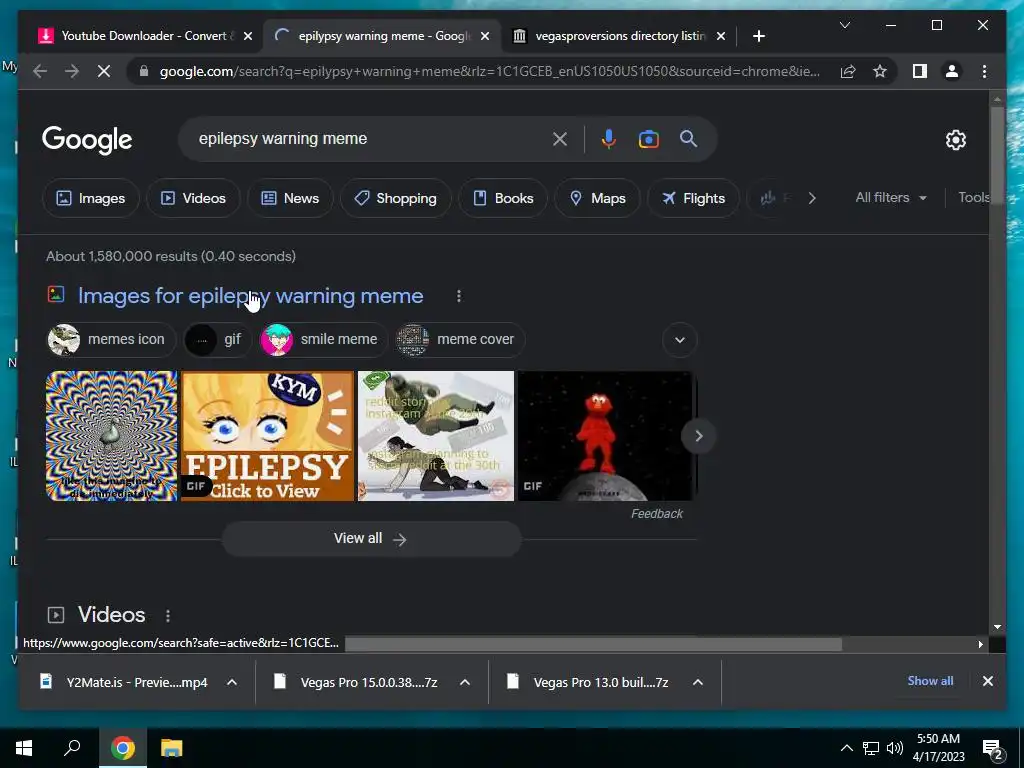Screen dimensions: 1024x768
Task: Open Google quick settings gear
Action: [955, 140]
